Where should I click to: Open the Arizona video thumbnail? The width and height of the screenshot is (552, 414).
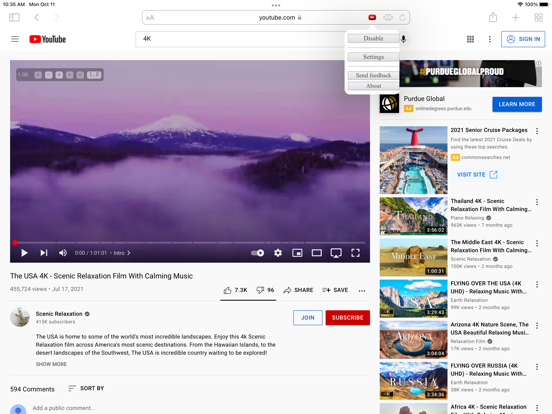(x=413, y=339)
